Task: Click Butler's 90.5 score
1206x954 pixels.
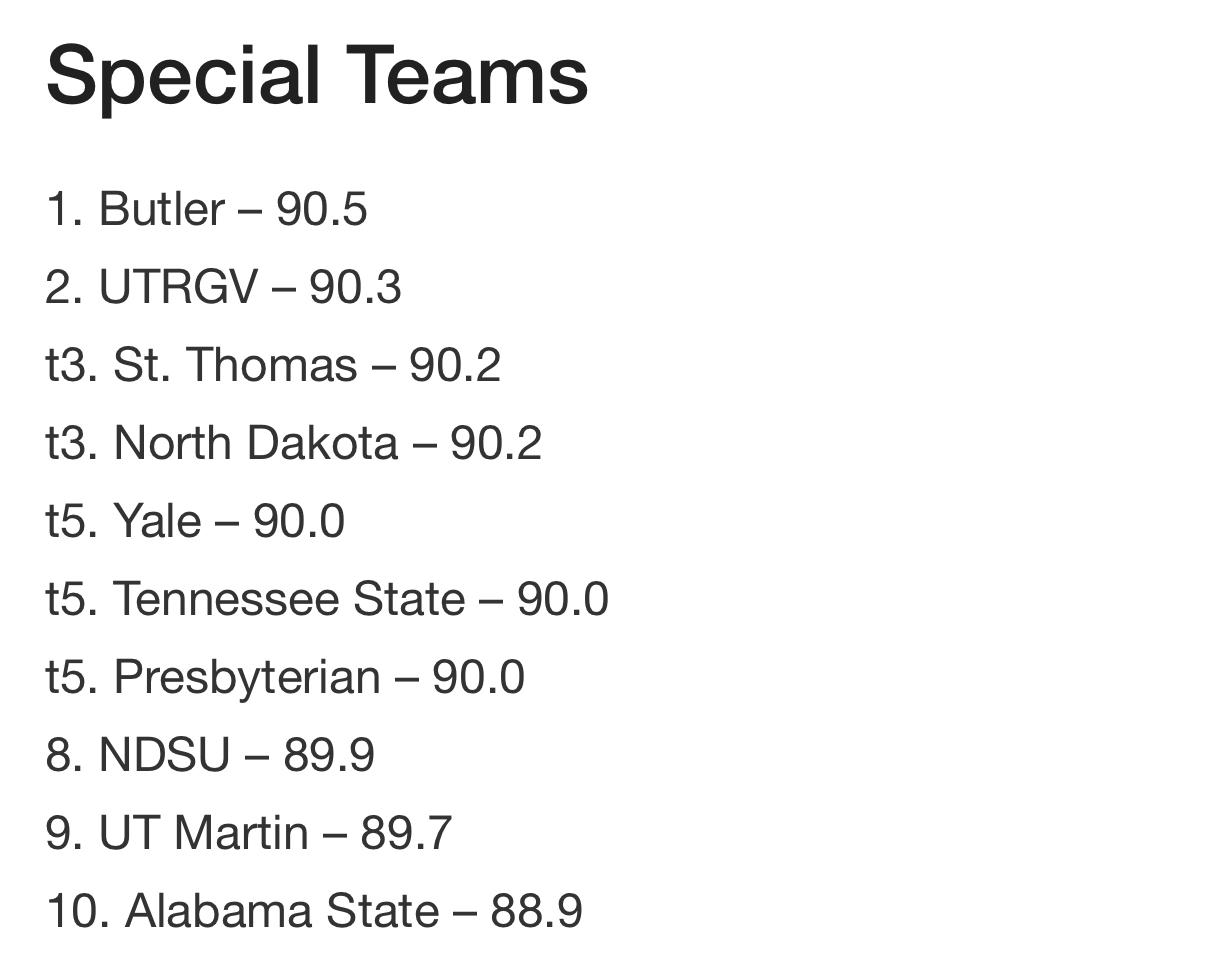Action: (x=322, y=210)
